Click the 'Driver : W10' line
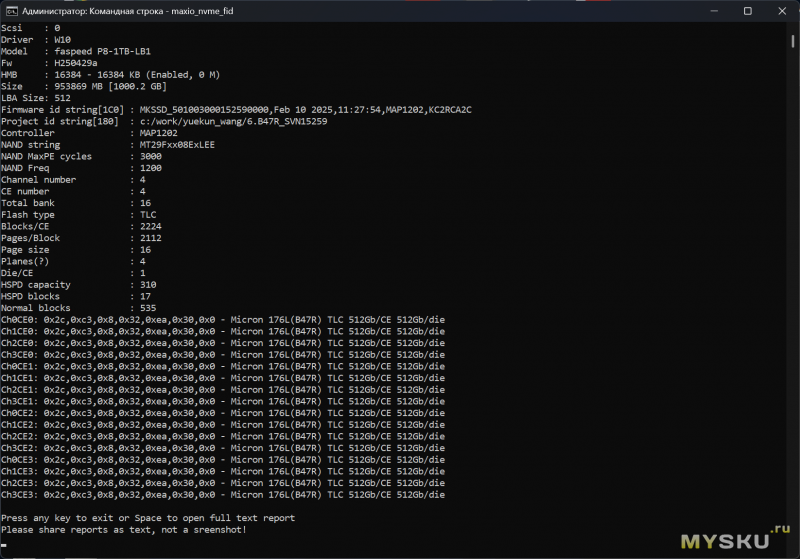 click(x=36, y=40)
